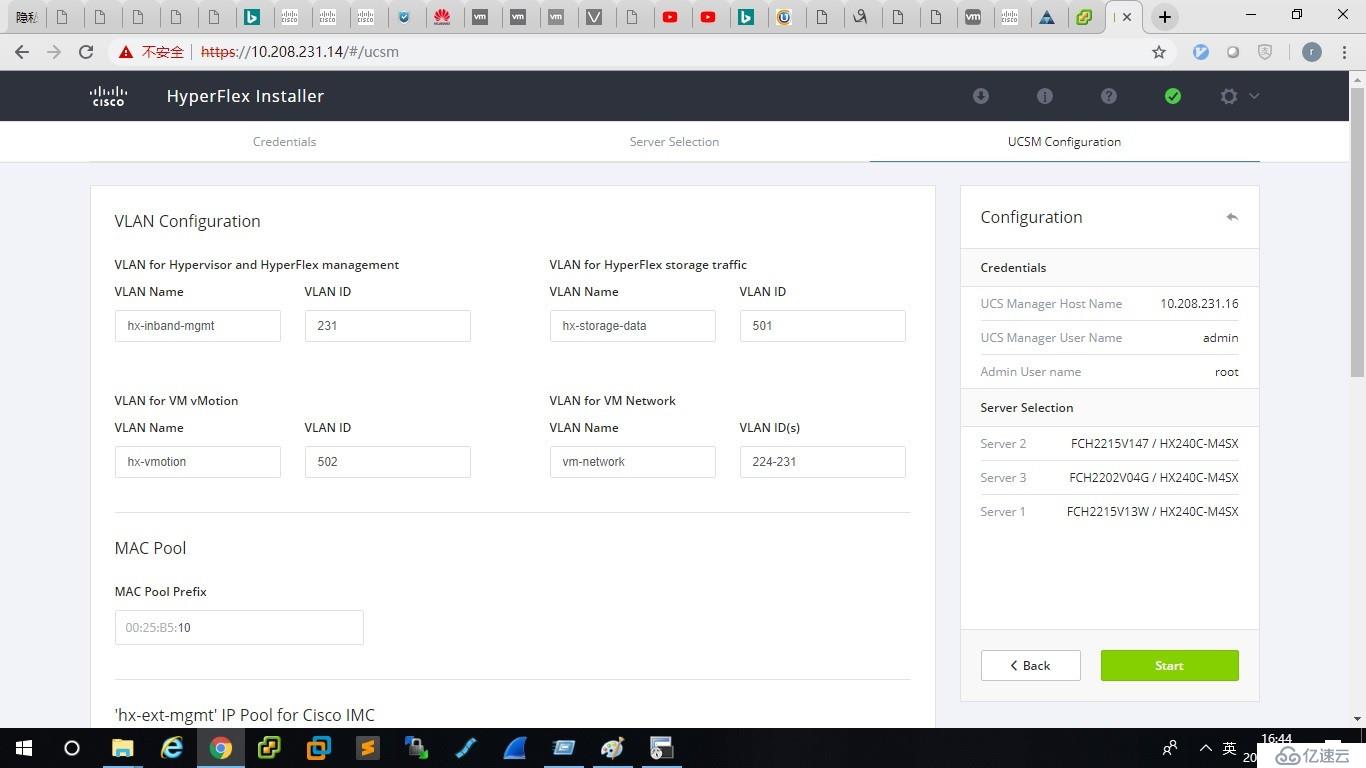Open the browser profile avatar icon
The image size is (1366, 768).
(1312, 52)
